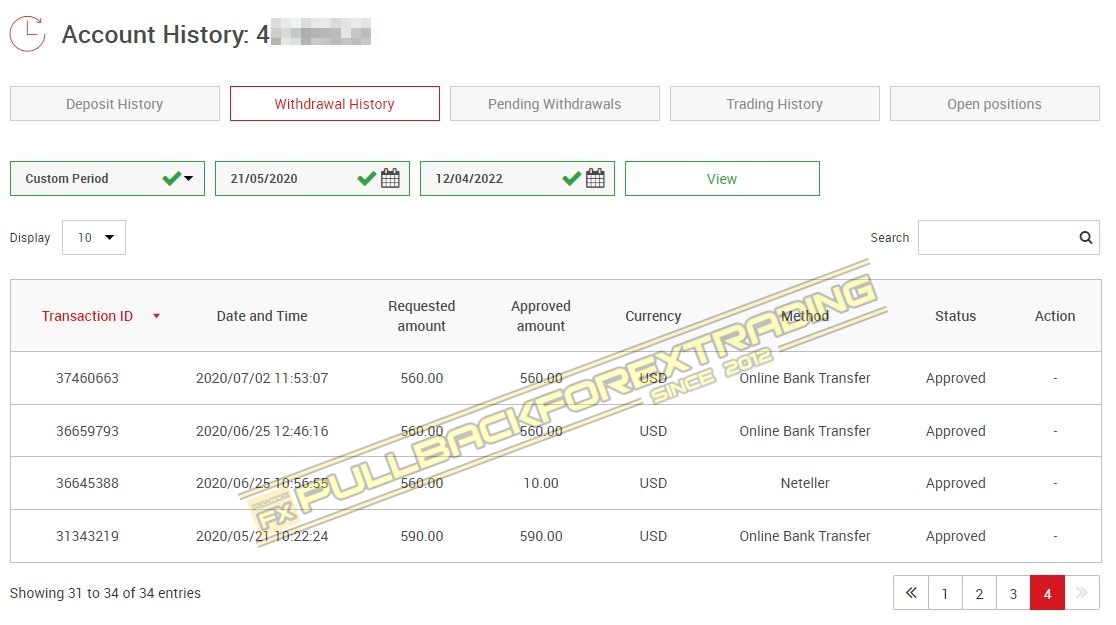
Task: Open the Display entries count dropdown
Action: tap(94, 238)
